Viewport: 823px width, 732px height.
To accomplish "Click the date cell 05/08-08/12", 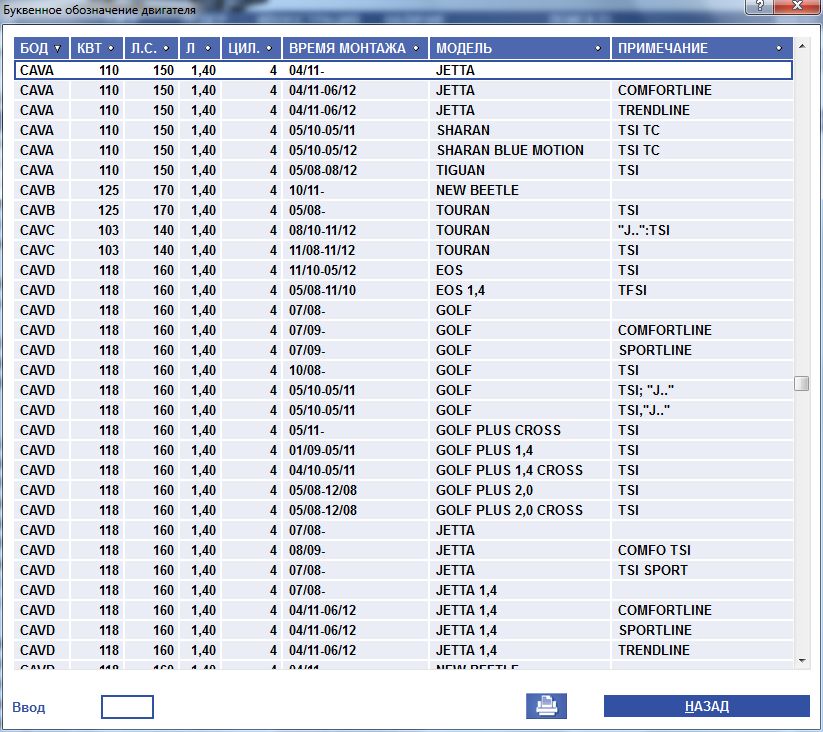I will 355,170.
